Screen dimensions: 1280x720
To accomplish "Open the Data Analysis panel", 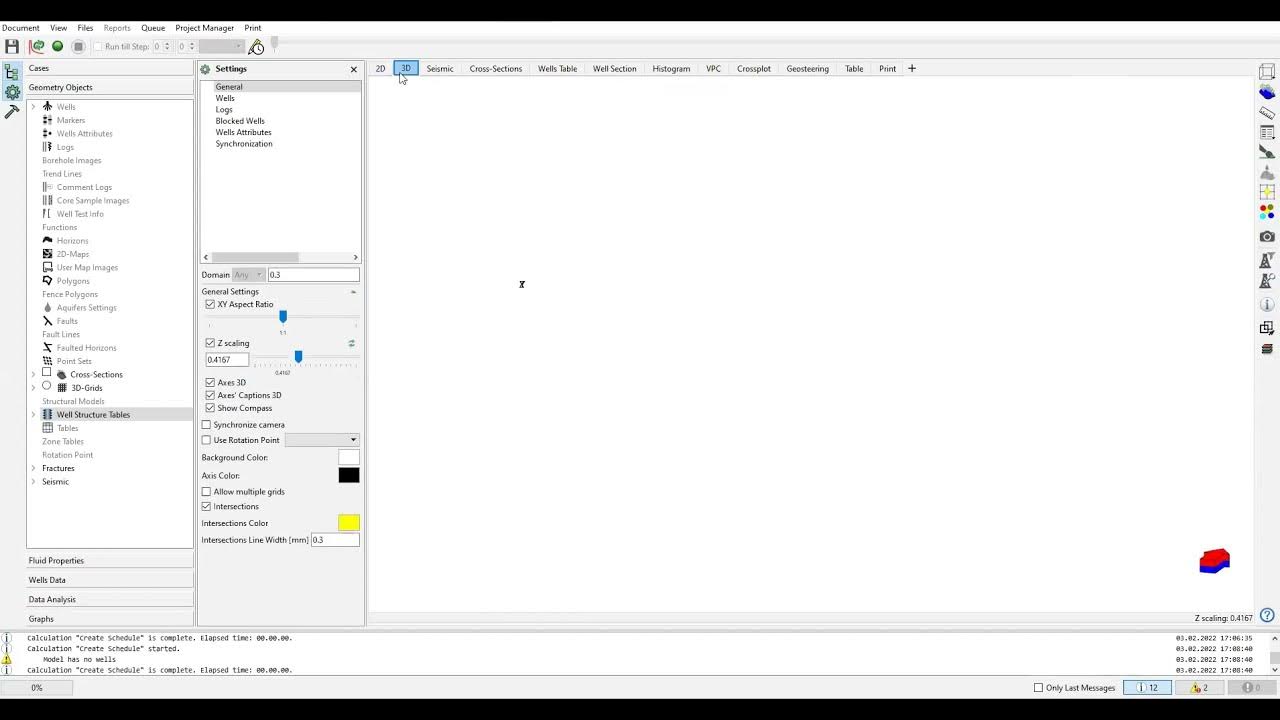I will (110, 599).
